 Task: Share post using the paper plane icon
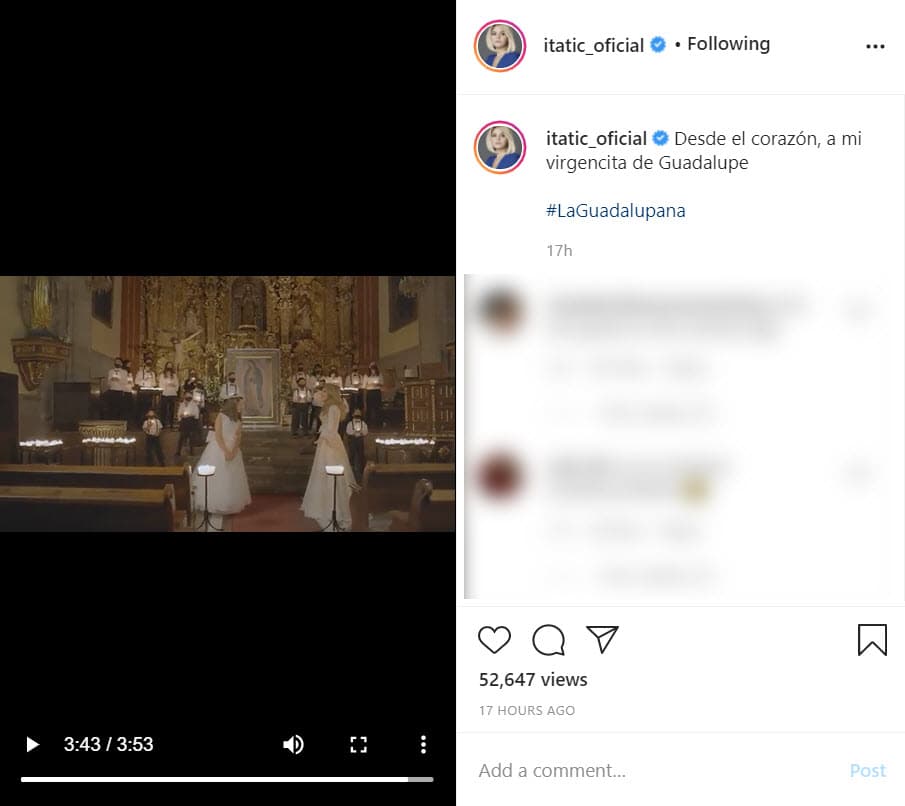(x=603, y=639)
